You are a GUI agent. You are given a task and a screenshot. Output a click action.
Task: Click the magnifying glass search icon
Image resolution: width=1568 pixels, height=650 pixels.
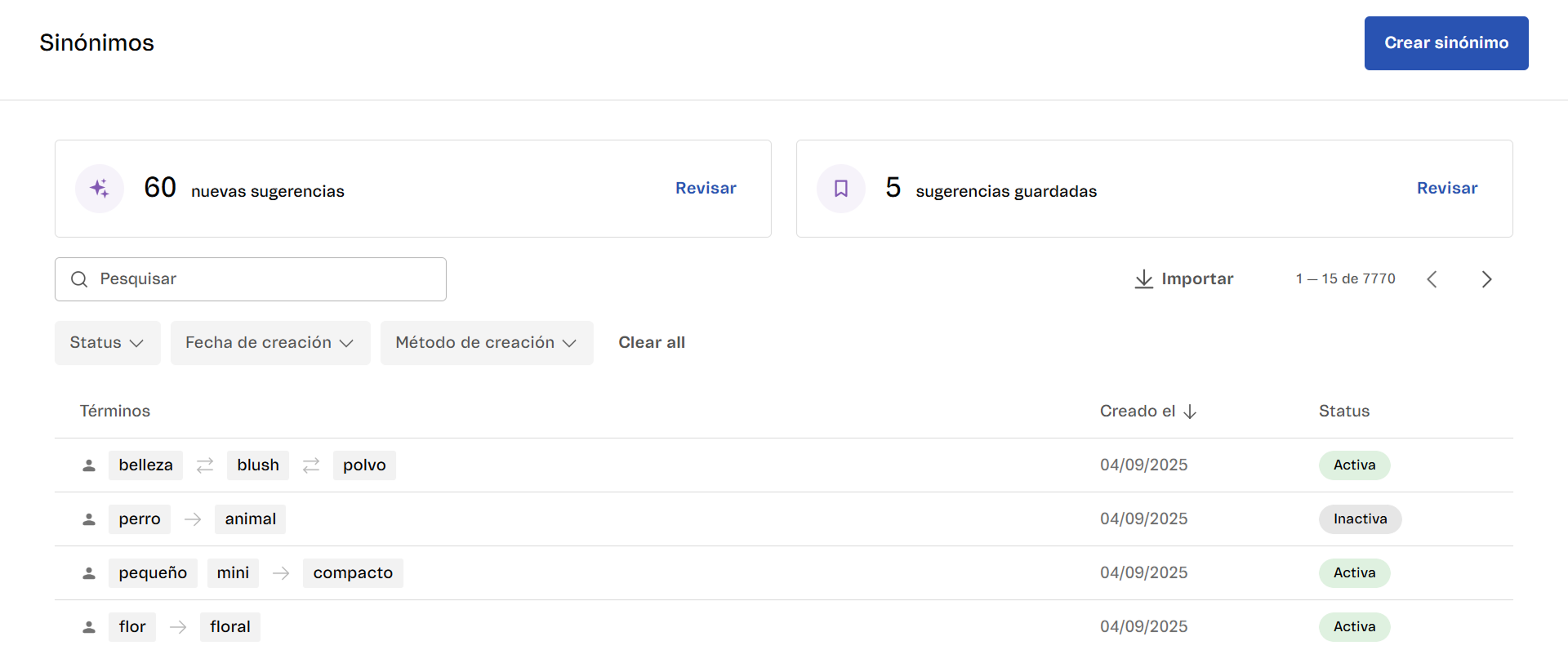[79, 279]
